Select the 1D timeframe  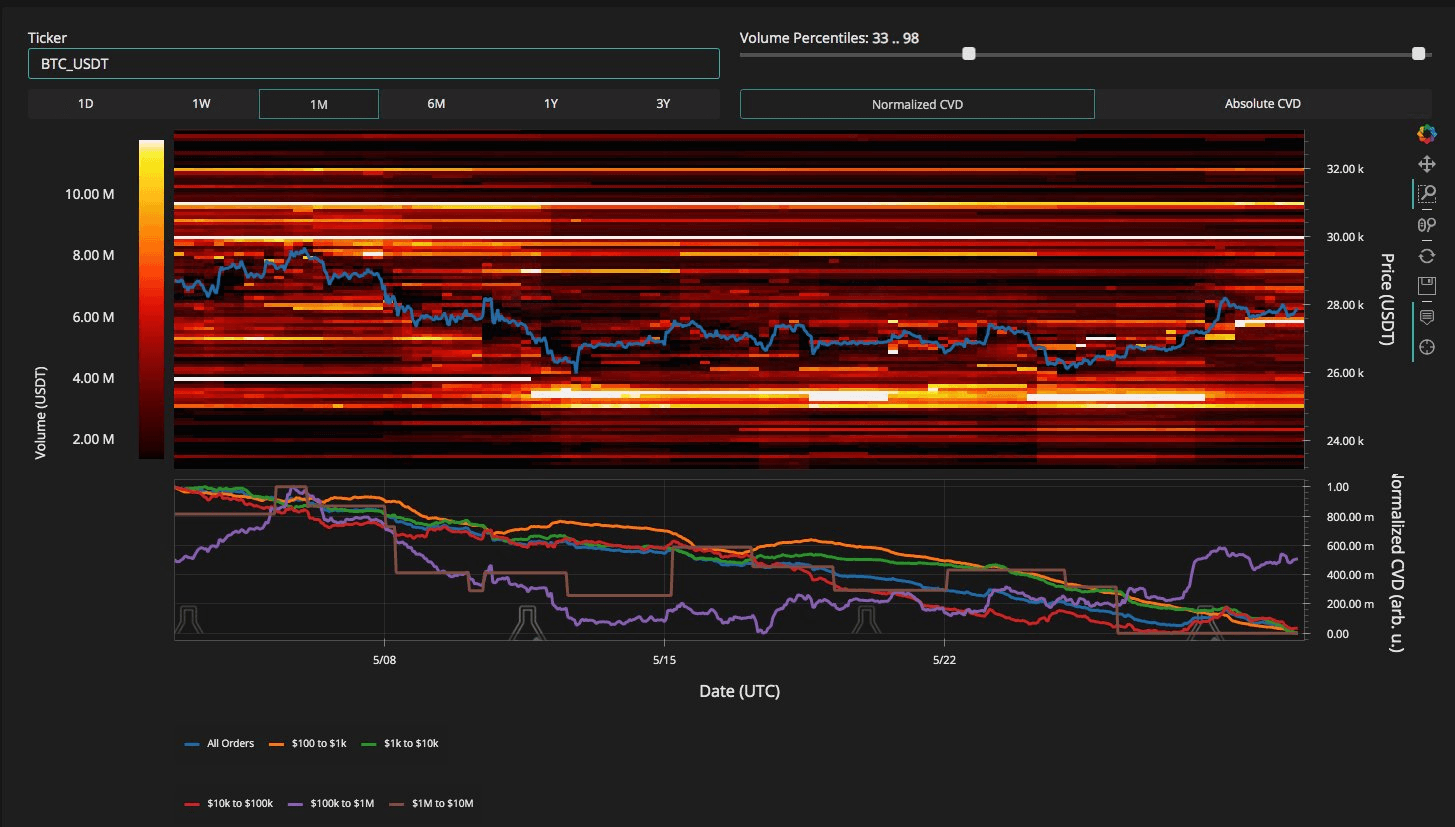click(x=86, y=104)
